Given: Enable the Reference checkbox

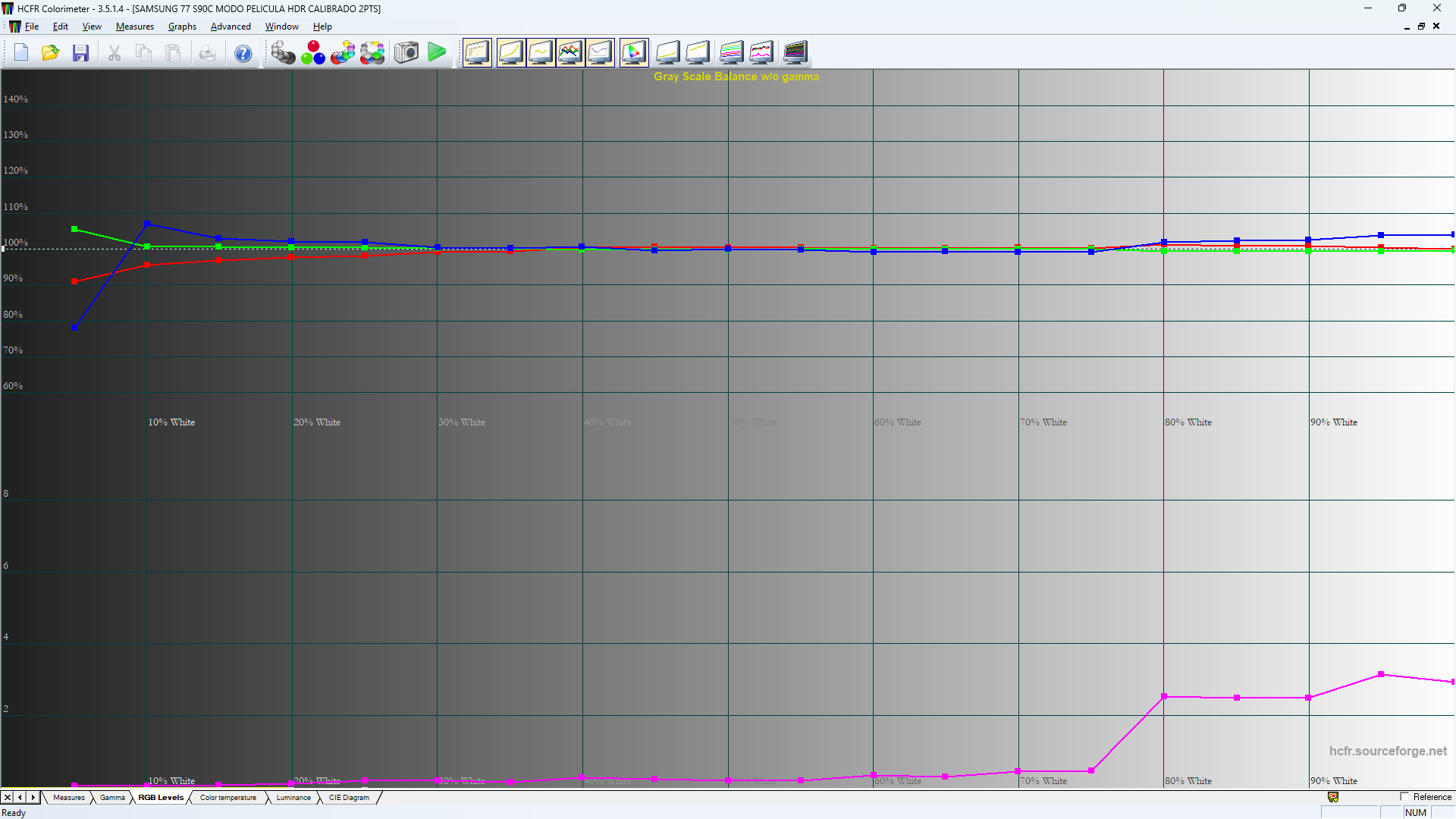Looking at the screenshot, I should tap(1404, 797).
